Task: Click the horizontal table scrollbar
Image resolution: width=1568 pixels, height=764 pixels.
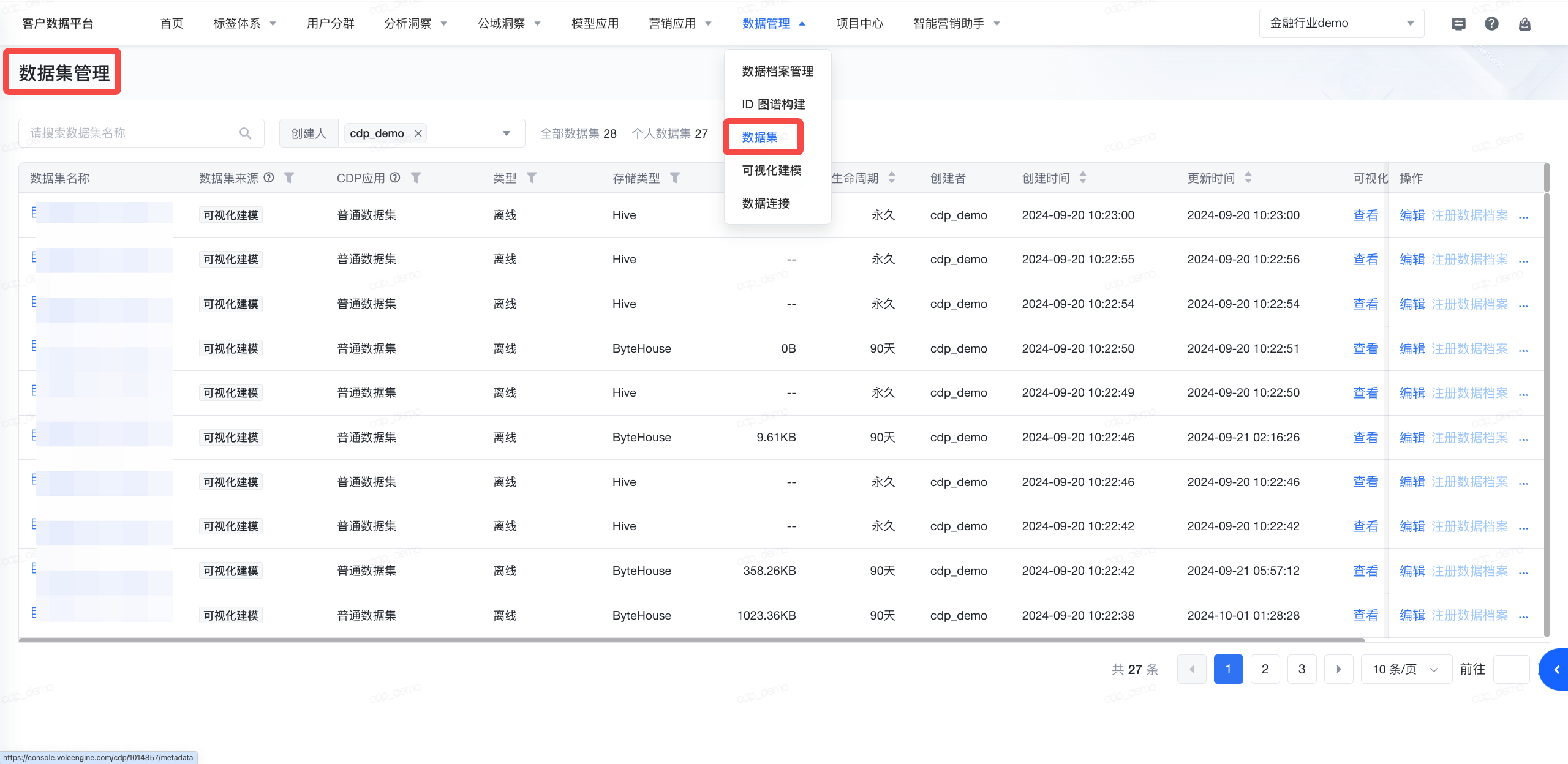Action: point(692,640)
